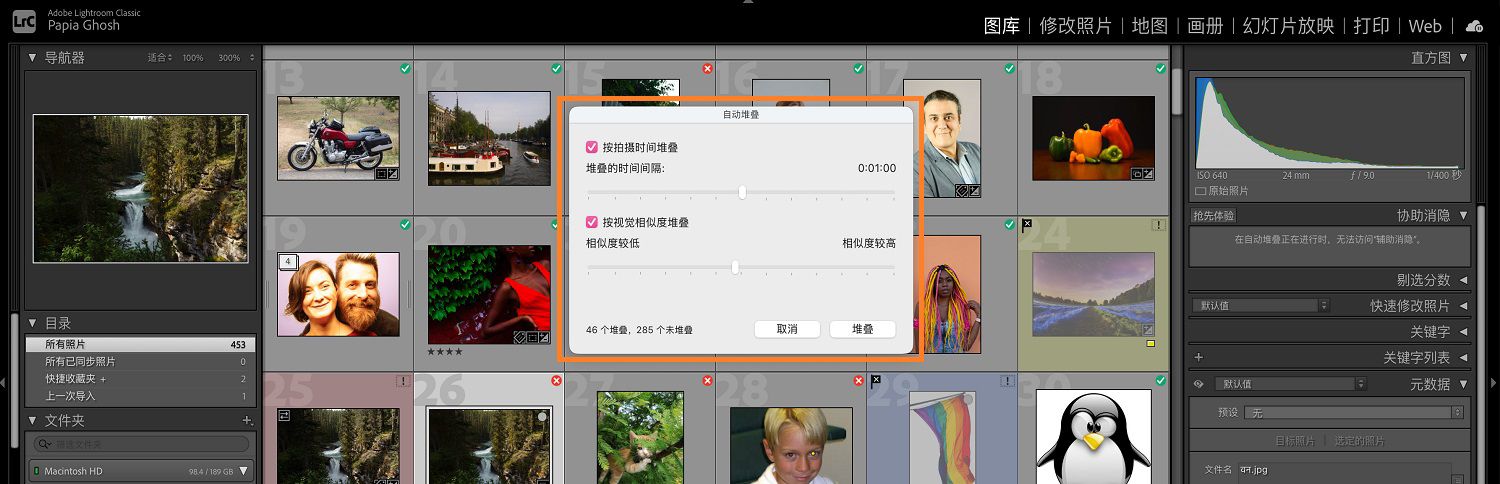Click the green checkmark badge on photo 19
This screenshot has width=1500, height=484.
405,224
